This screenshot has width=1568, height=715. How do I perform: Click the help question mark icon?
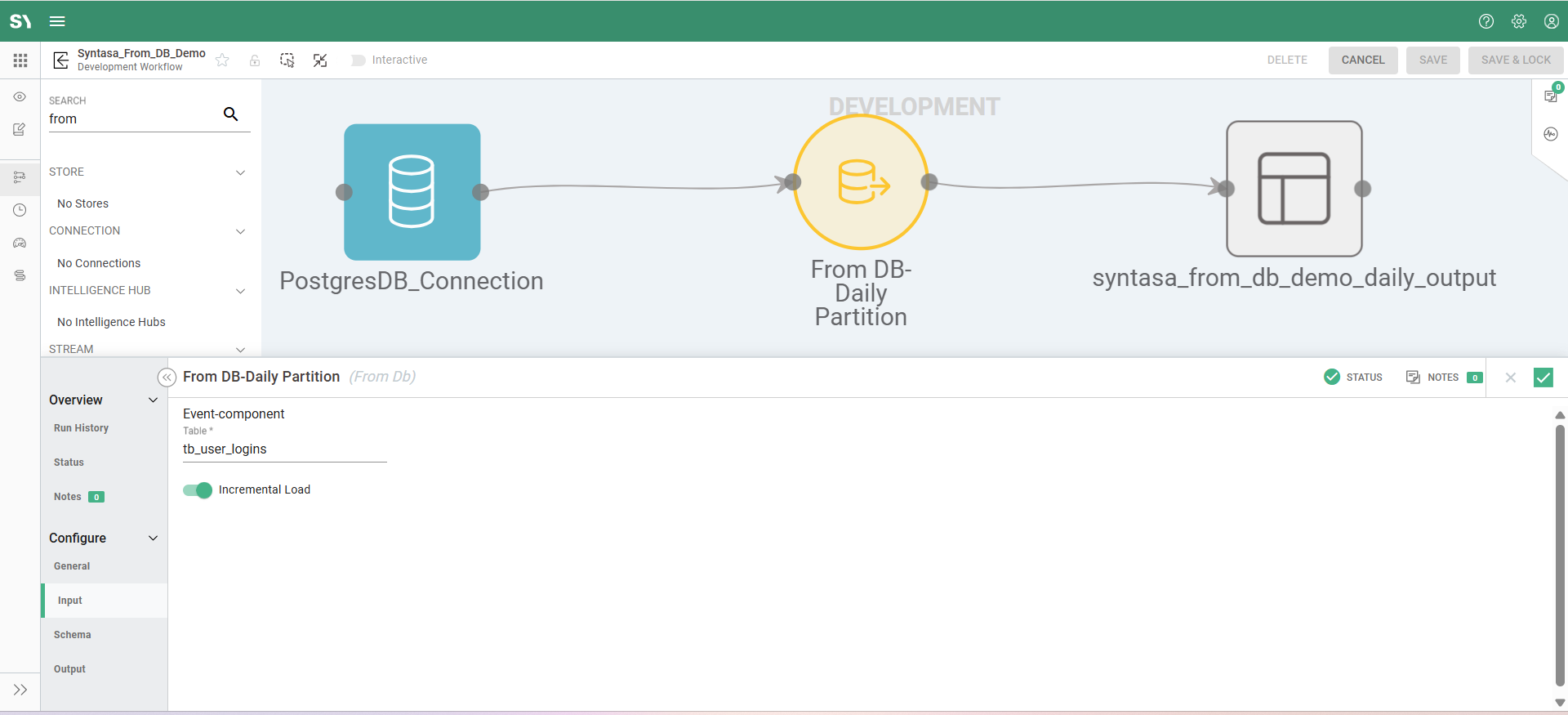pyautogui.click(x=1486, y=21)
